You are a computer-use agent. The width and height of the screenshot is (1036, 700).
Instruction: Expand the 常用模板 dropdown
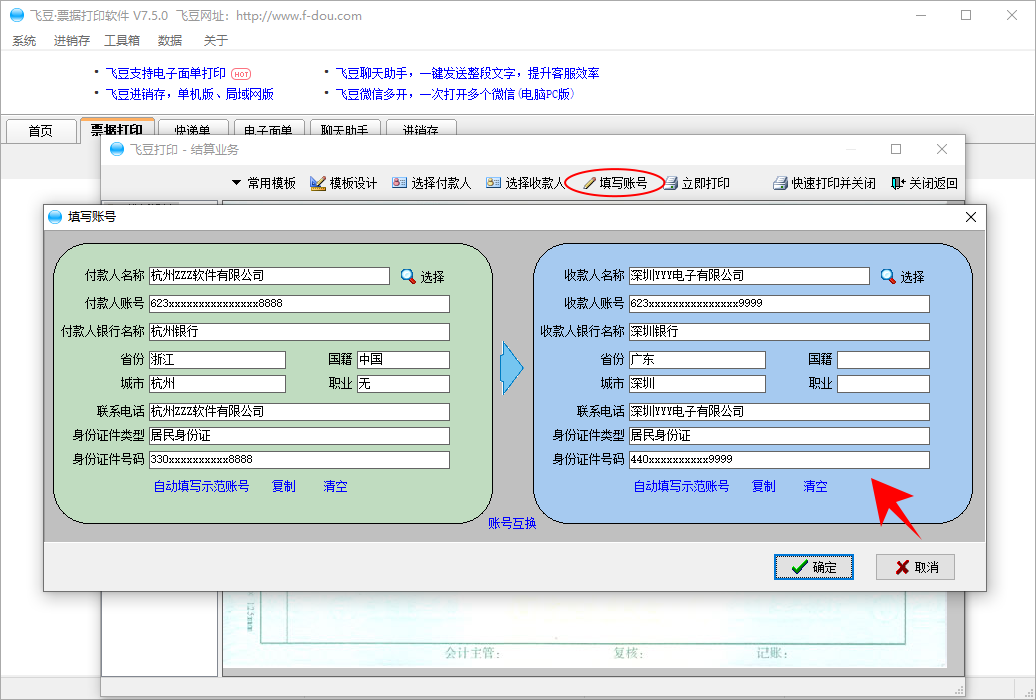(x=264, y=183)
